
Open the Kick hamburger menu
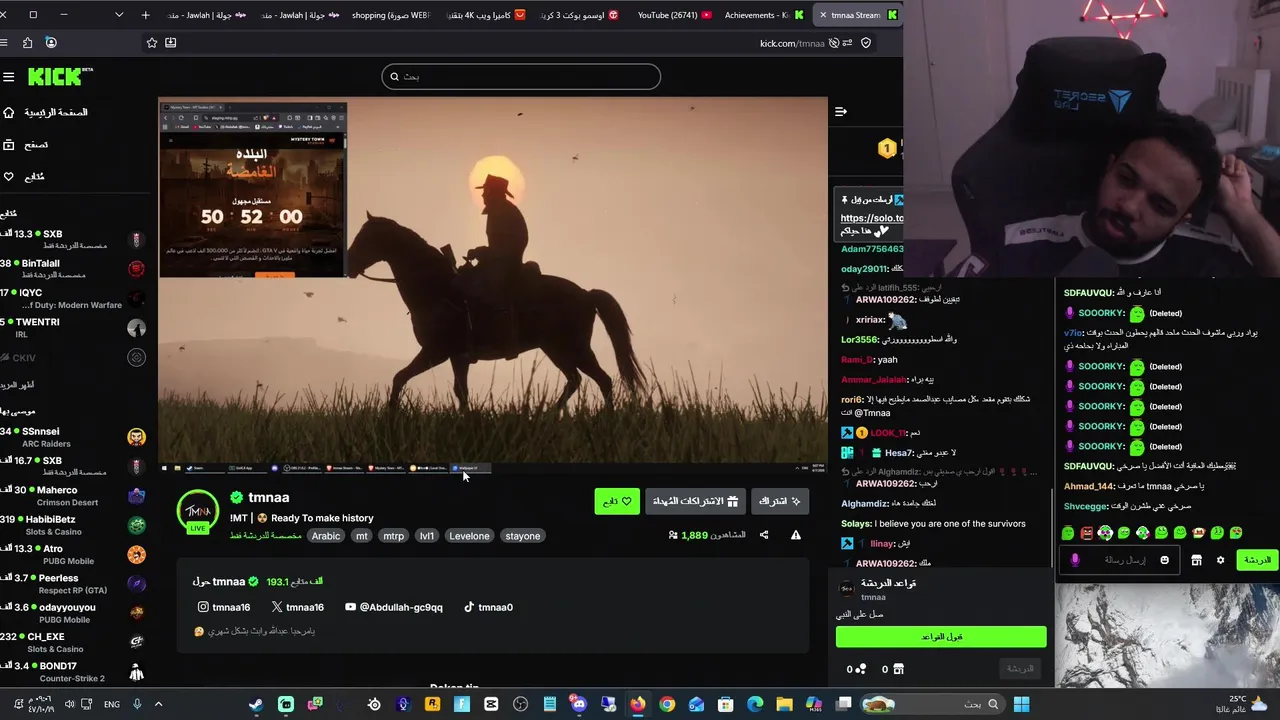(8, 77)
